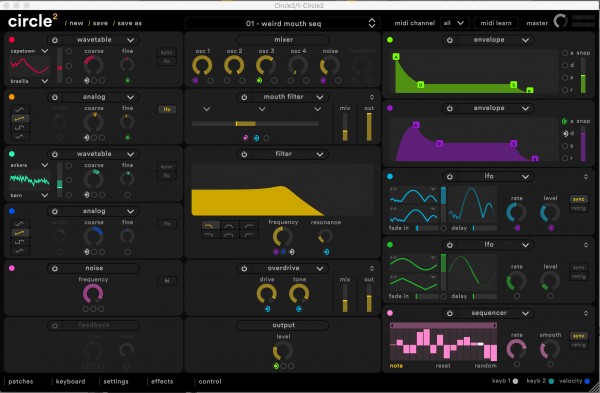Toggle power on blue lfo
The image size is (600, 393).
450,177
